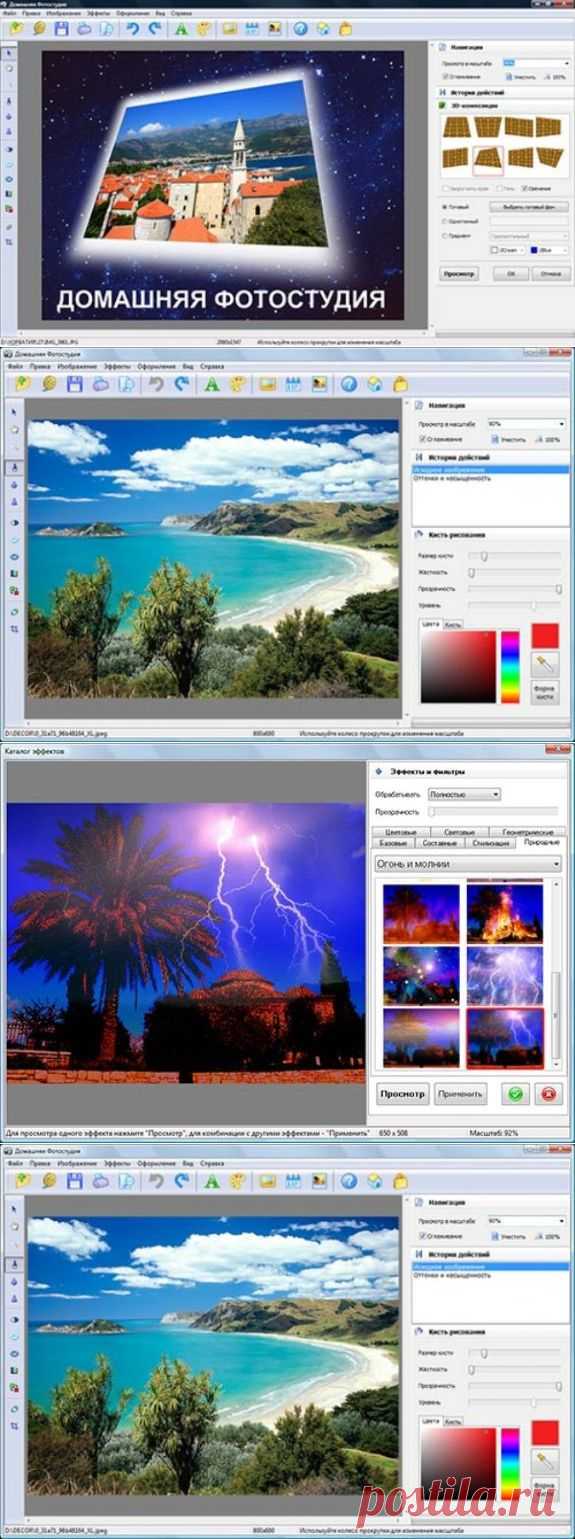
Task: Select green A text tool in 3D-композиция window
Action: coord(182,30)
